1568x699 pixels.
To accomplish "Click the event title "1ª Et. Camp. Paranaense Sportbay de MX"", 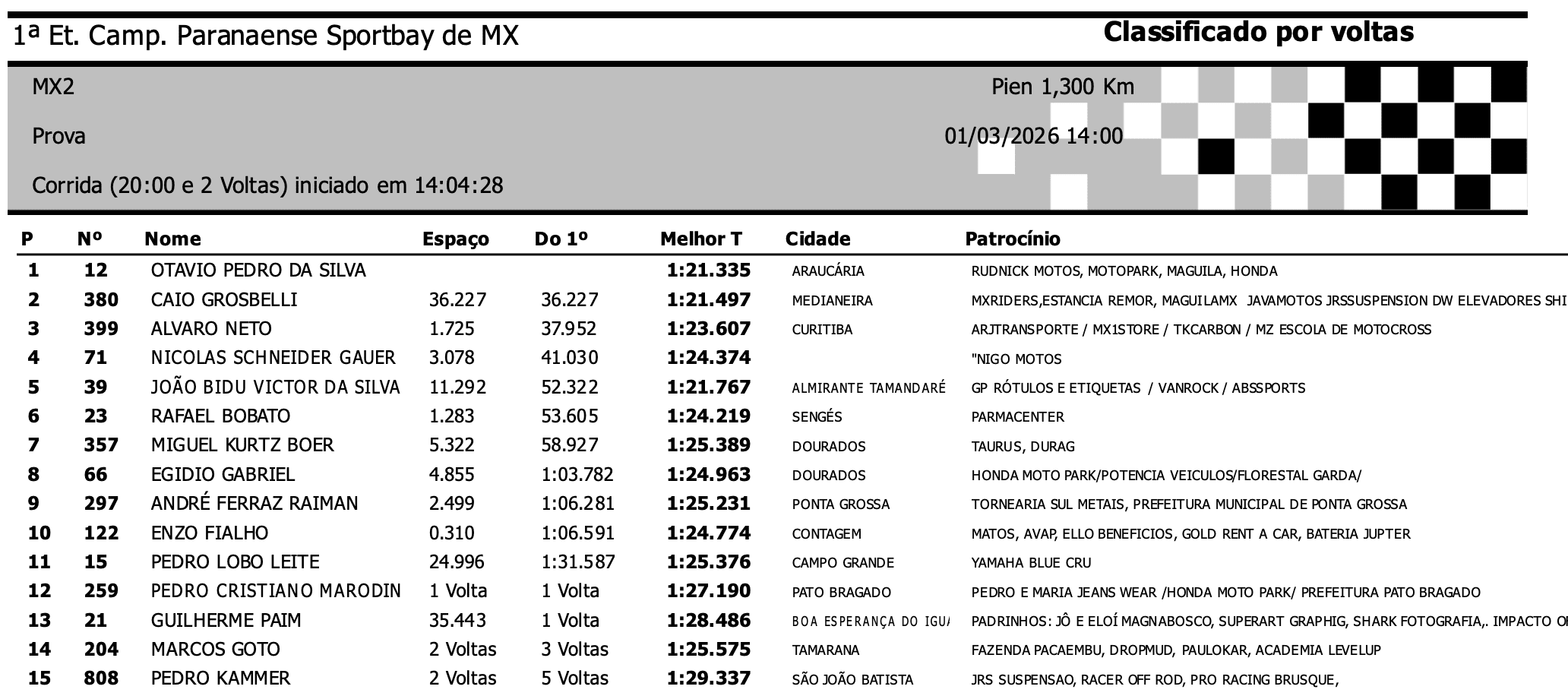I will pos(266,36).
